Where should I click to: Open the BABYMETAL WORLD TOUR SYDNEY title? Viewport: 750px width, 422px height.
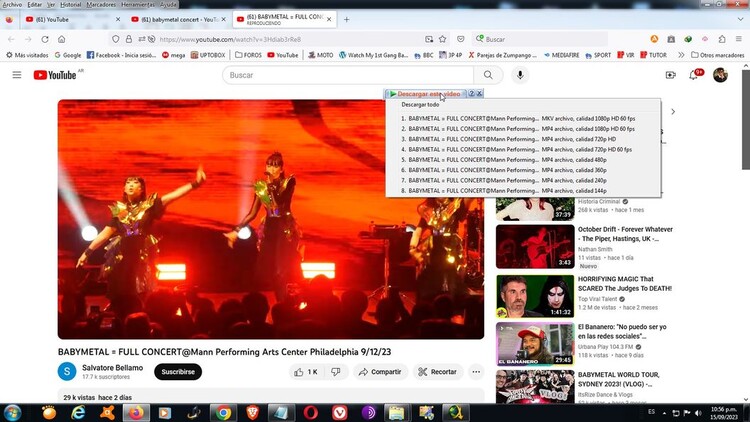coord(618,379)
